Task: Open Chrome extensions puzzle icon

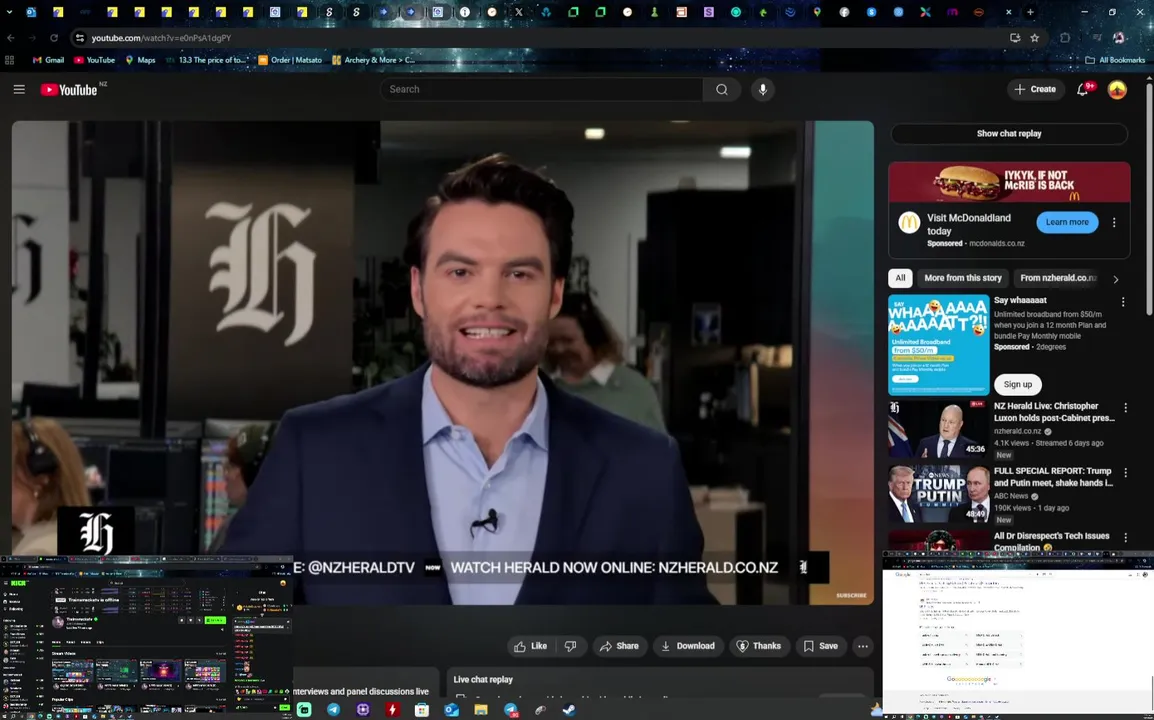Action: tap(1065, 38)
